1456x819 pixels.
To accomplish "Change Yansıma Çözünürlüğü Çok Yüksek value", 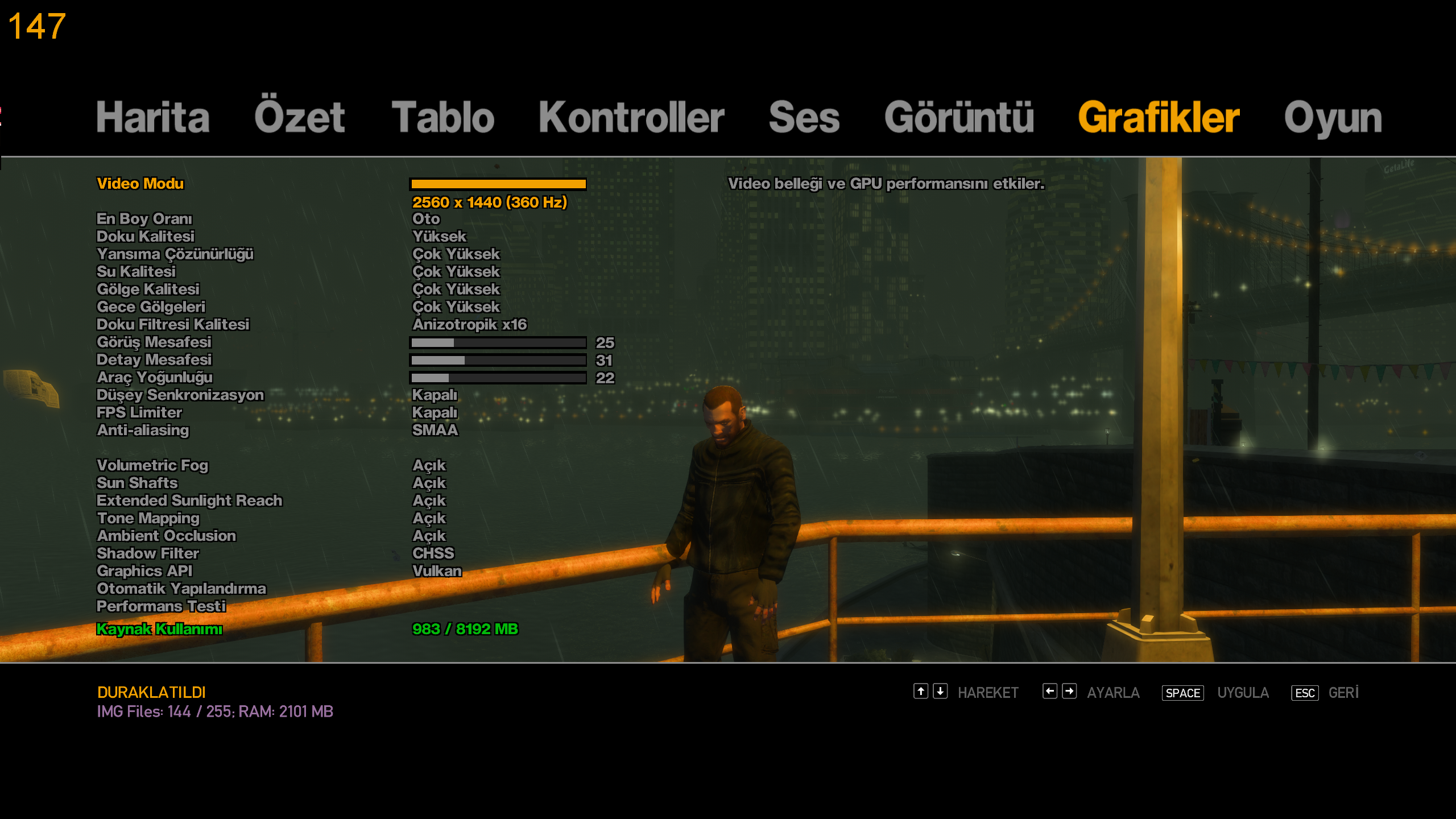I will click(456, 254).
